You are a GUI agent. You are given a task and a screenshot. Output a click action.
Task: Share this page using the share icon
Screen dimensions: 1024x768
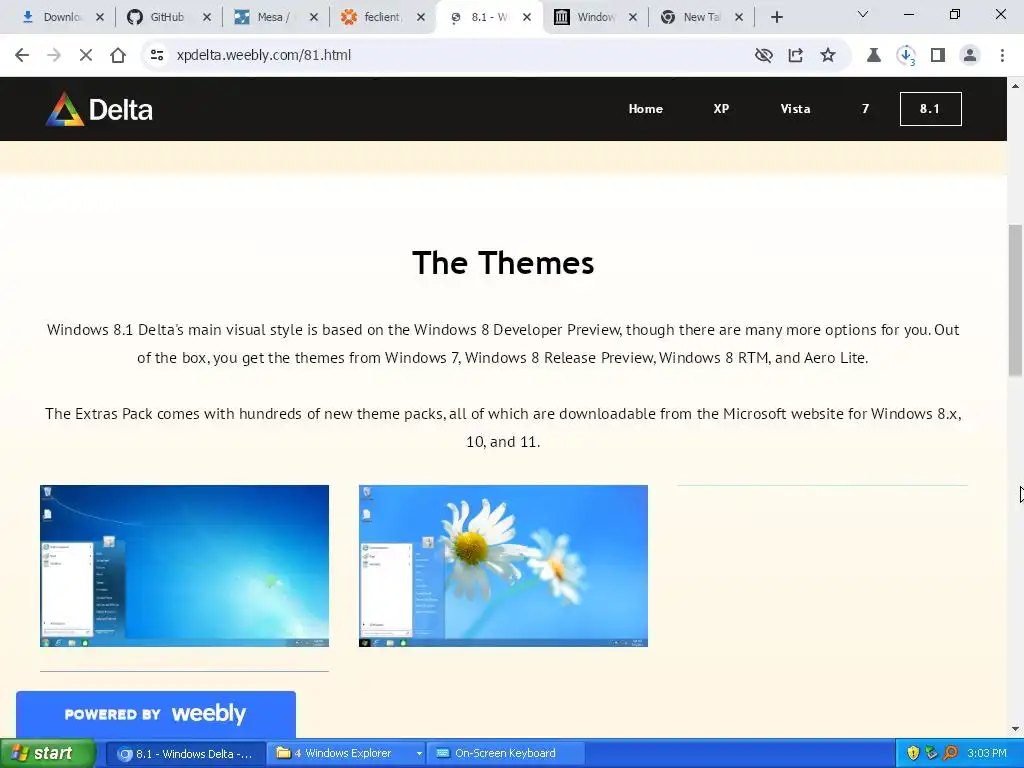pyautogui.click(x=795, y=55)
